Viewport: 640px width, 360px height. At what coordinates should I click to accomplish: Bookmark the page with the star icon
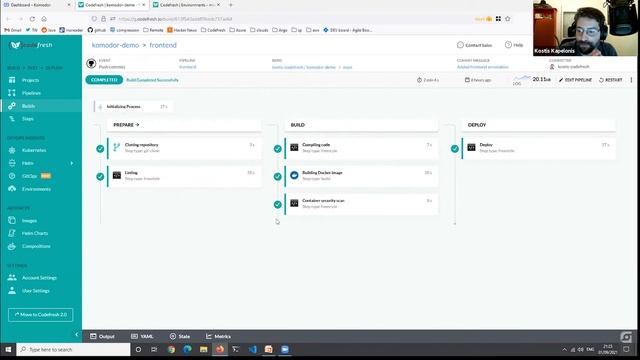click(x=508, y=19)
